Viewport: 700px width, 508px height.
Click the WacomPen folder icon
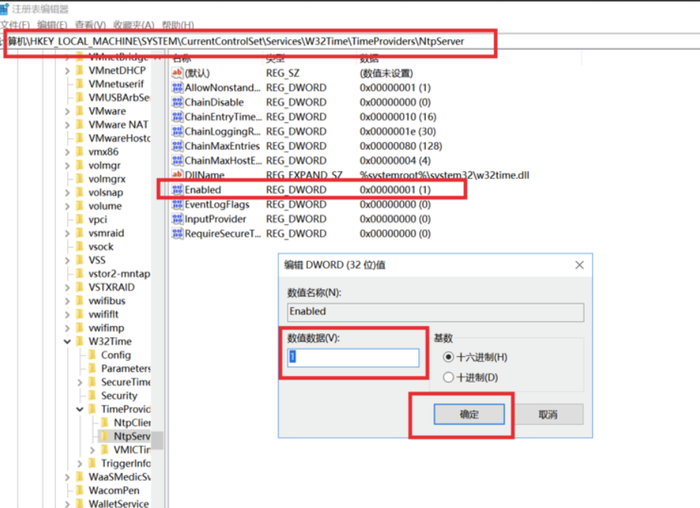[80, 490]
